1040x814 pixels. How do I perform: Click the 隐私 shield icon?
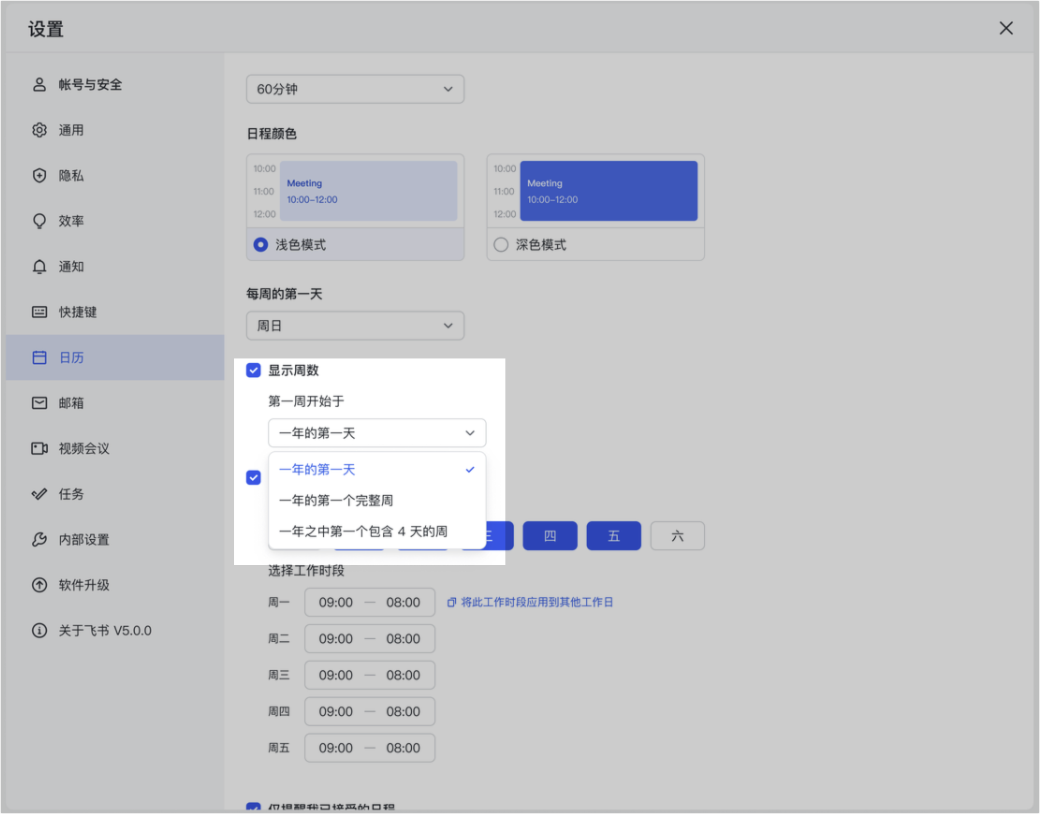tap(40, 176)
